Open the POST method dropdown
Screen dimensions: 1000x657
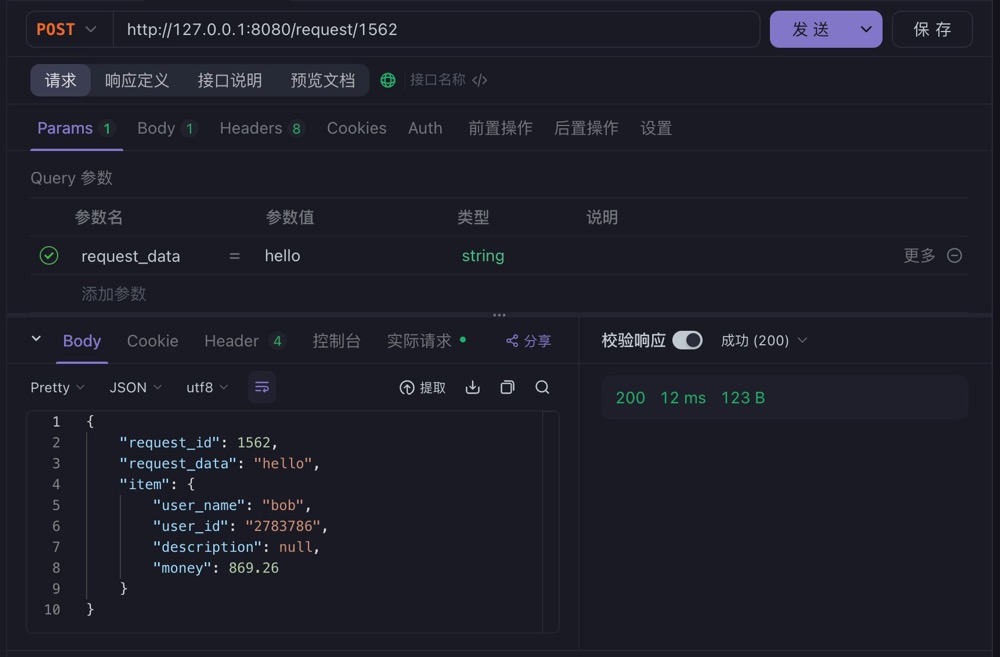click(x=67, y=29)
